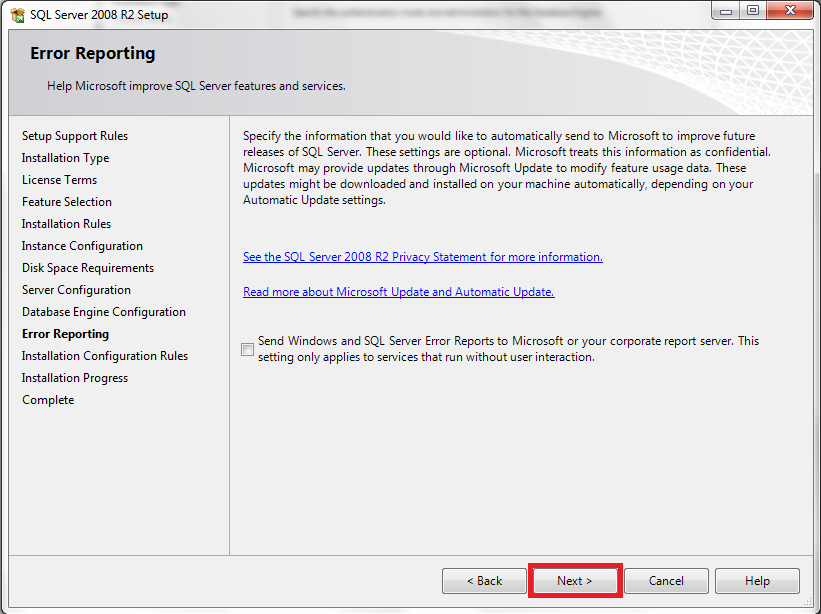Select Installation Type step
The height and width of the screenshot is (614, 821).
tap(65, 158)
